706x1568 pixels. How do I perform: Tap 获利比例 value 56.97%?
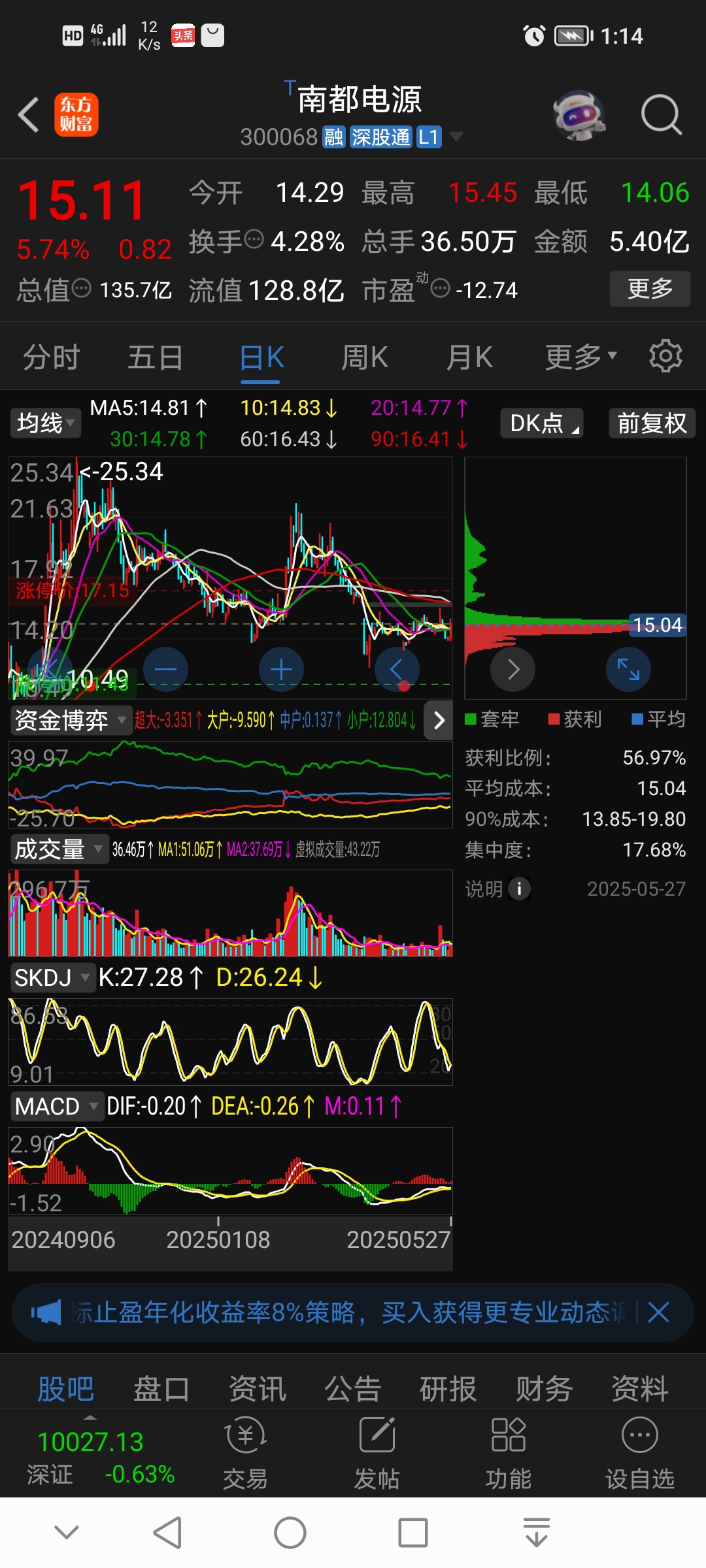654,758
